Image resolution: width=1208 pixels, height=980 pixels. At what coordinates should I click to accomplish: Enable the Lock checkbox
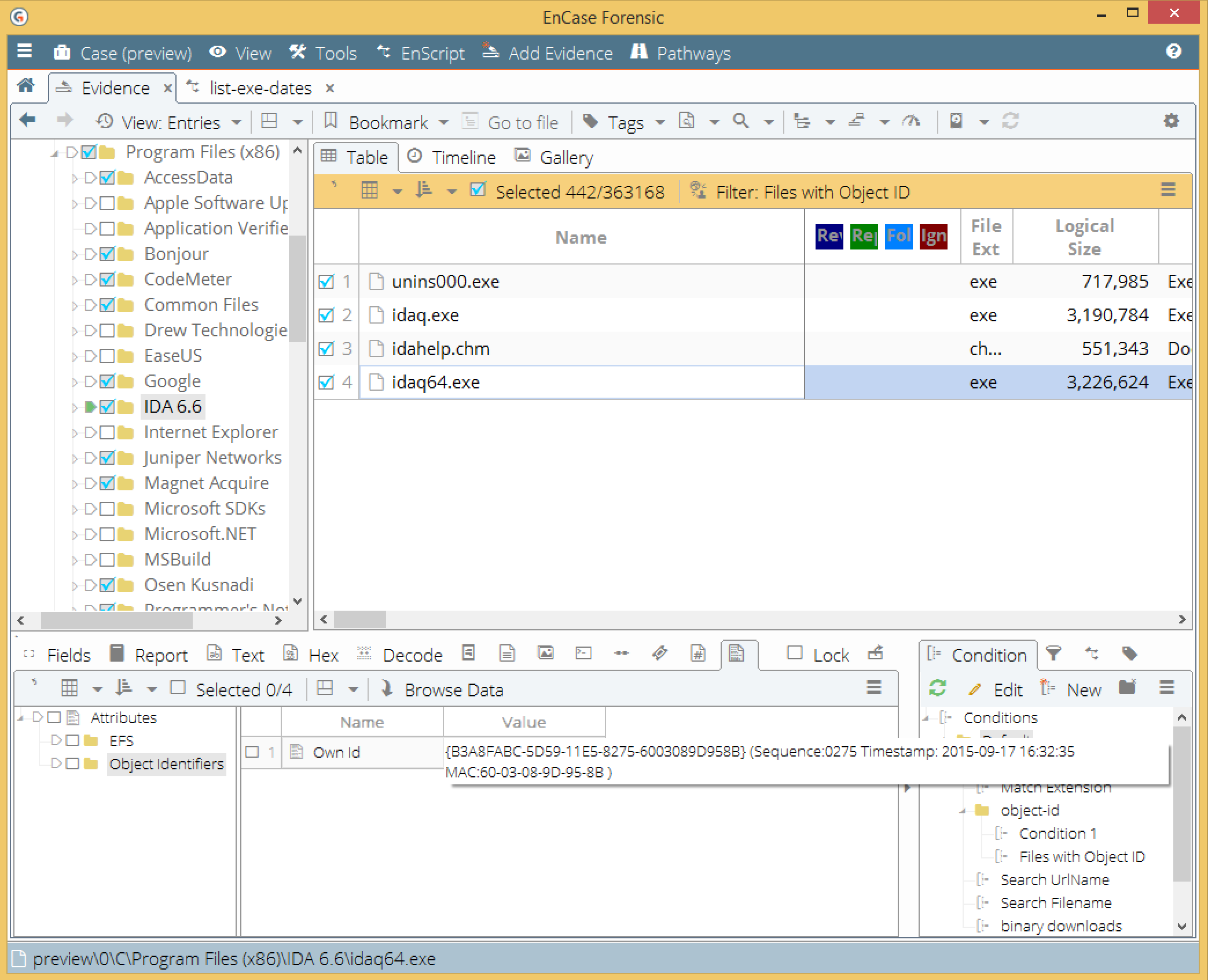795,653
